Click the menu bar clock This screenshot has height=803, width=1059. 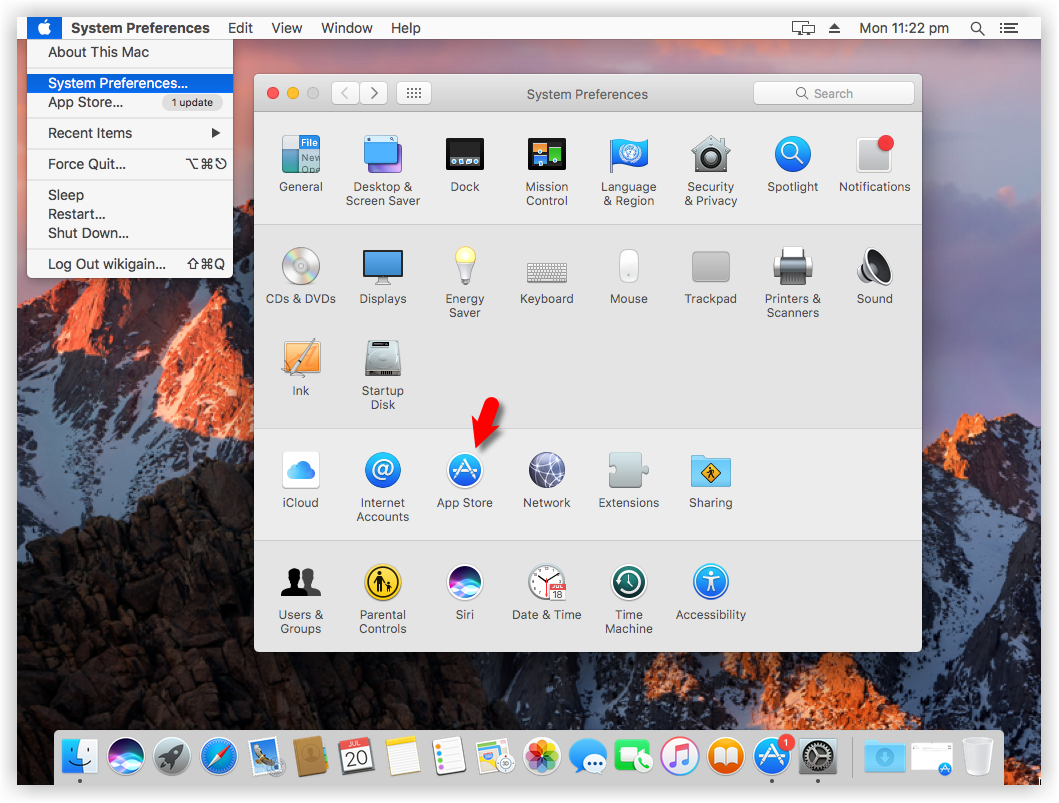[904, 28]
